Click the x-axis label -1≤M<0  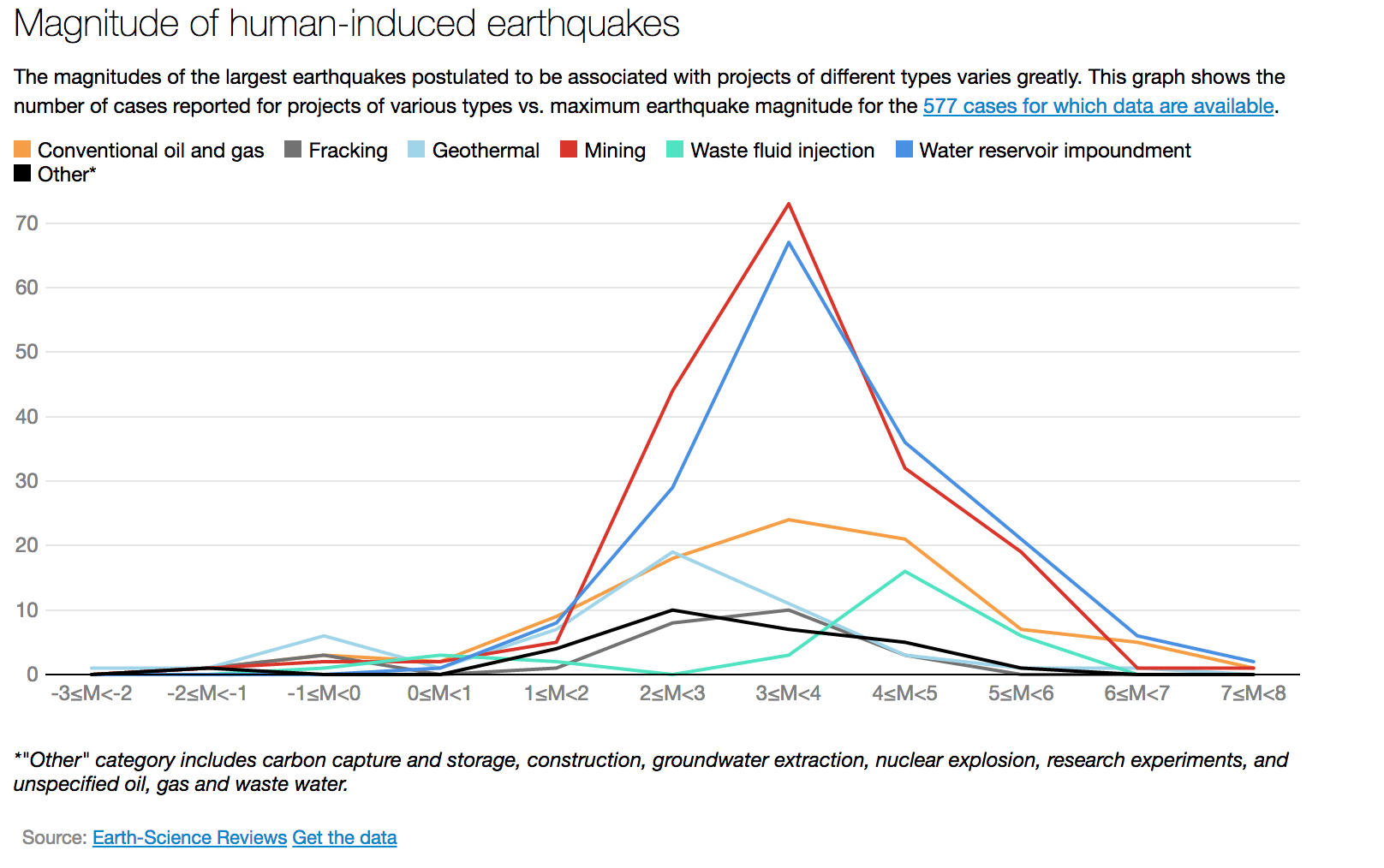tap(324, 693)
